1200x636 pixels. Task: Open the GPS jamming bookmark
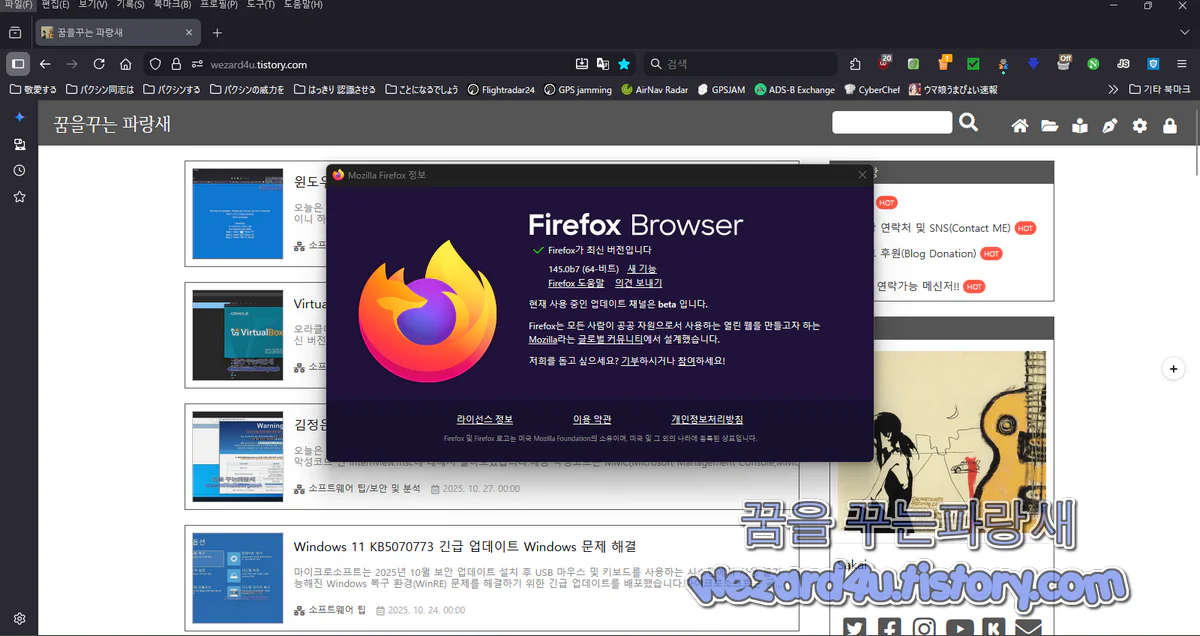[x=578, y=89]
